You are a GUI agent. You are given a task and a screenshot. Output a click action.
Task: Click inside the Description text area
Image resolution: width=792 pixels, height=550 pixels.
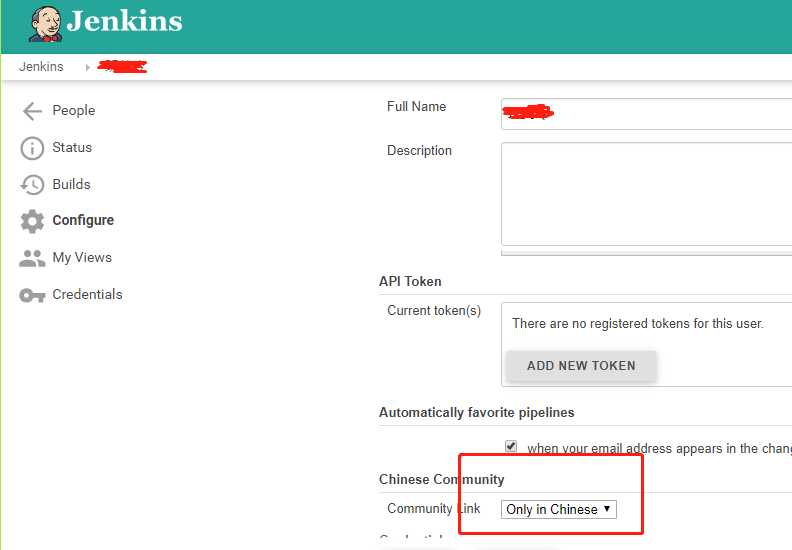(x=647, y=194)
